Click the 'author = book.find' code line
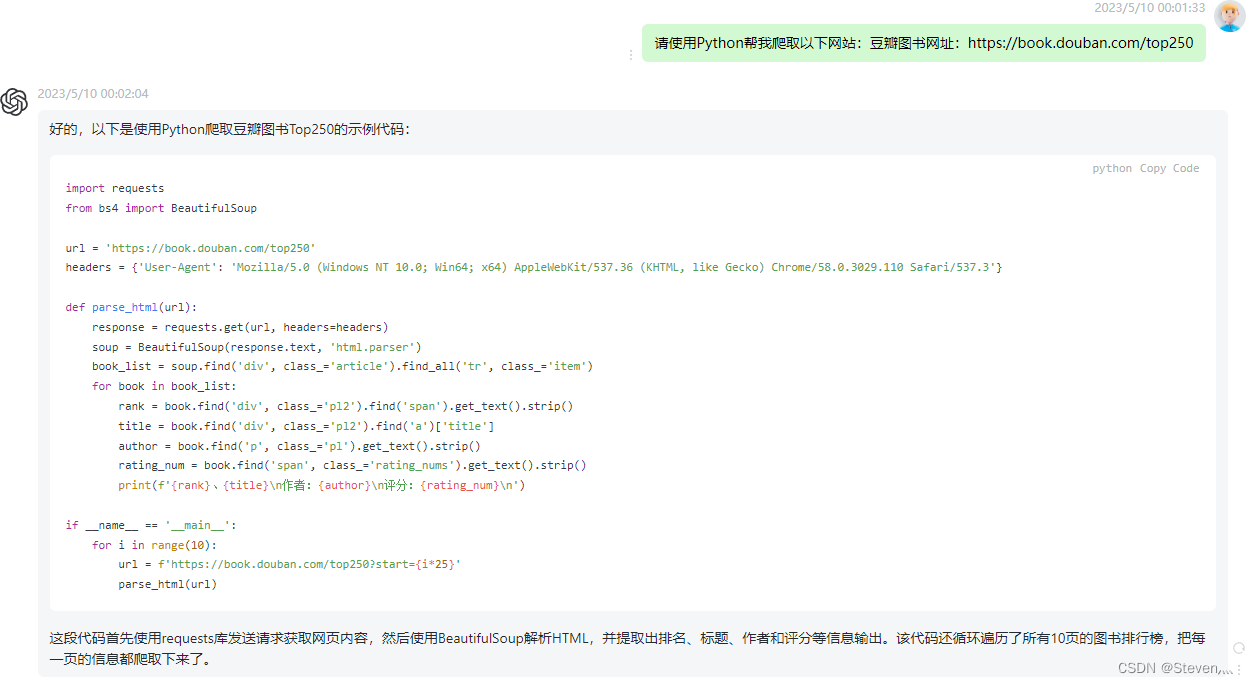This screenshot has width=1248, height=684. [299, 446]
